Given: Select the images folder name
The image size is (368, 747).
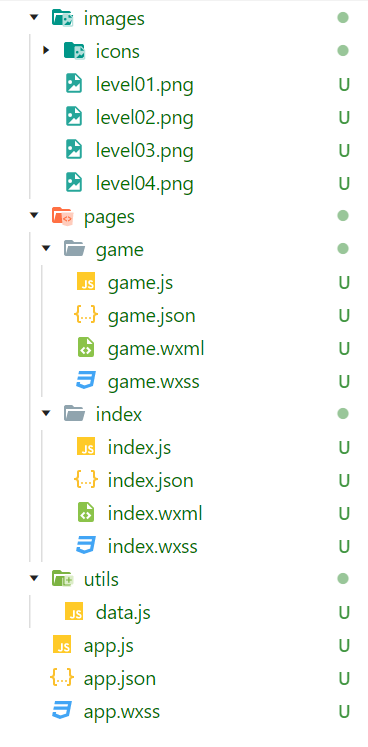Looking at the screenshot, I should pos(114,19).
